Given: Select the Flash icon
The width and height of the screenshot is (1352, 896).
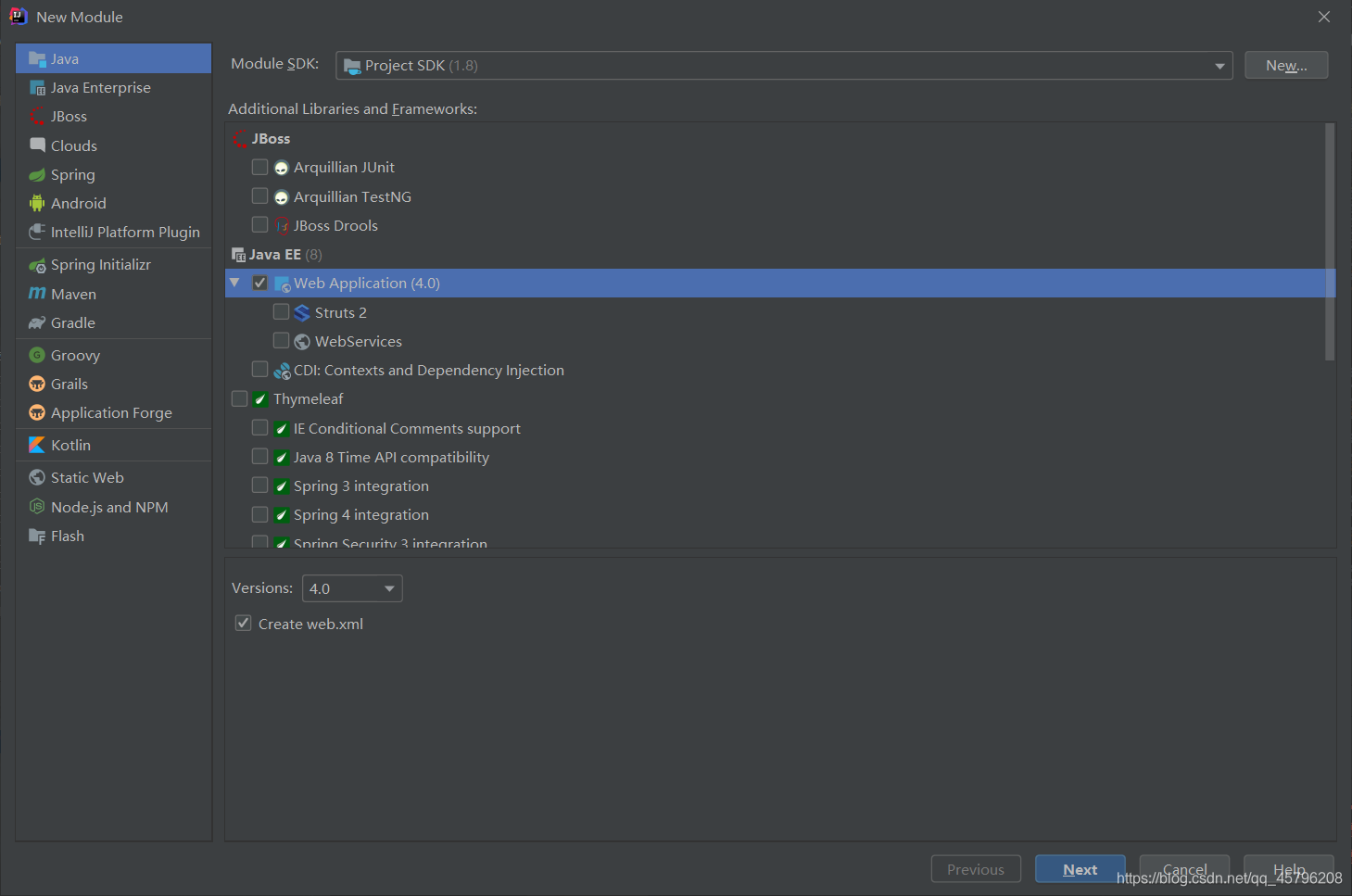Looking at the screenshot, I should [x=37, y=536].
